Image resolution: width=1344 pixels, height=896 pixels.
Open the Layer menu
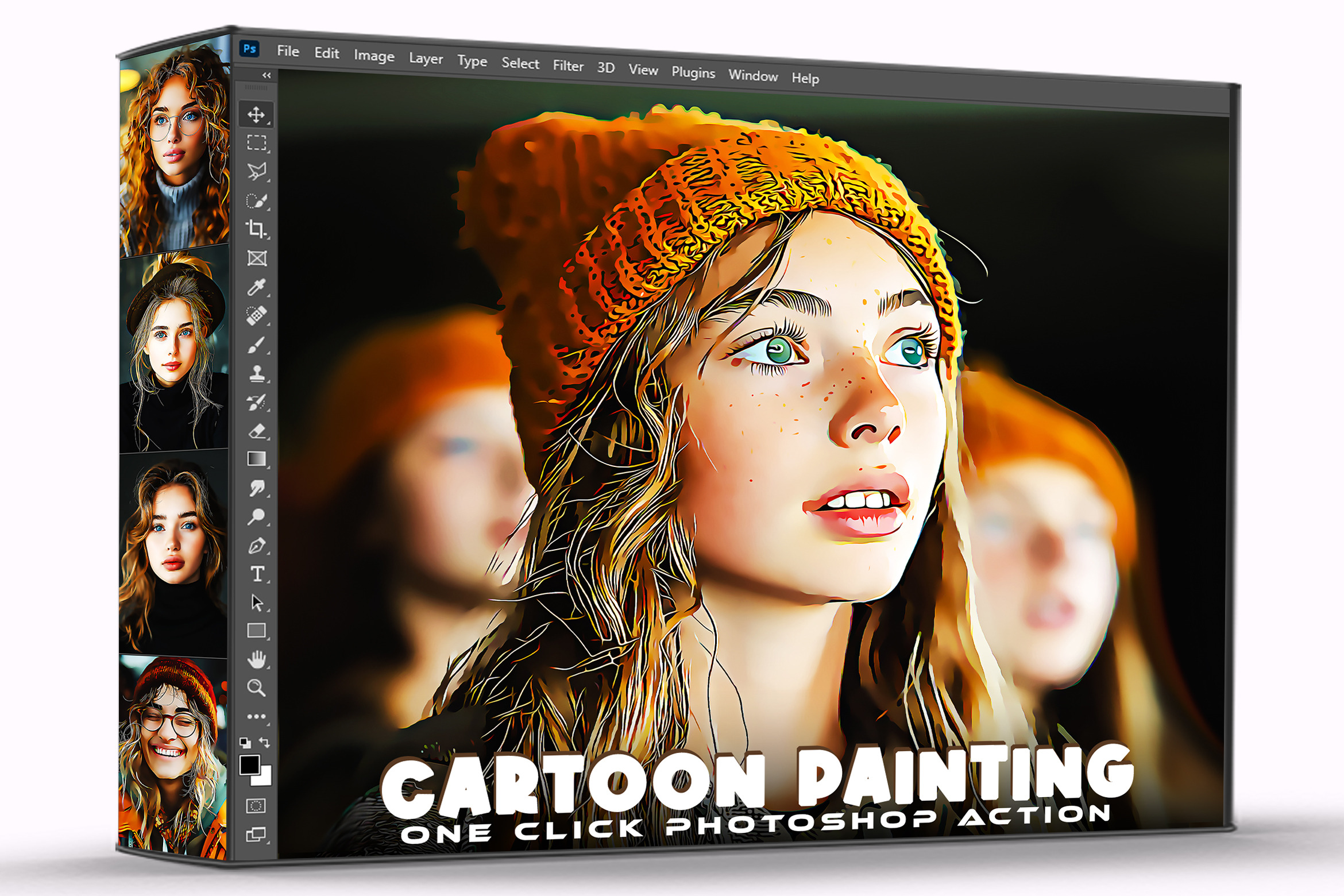(x=426, y=59)
